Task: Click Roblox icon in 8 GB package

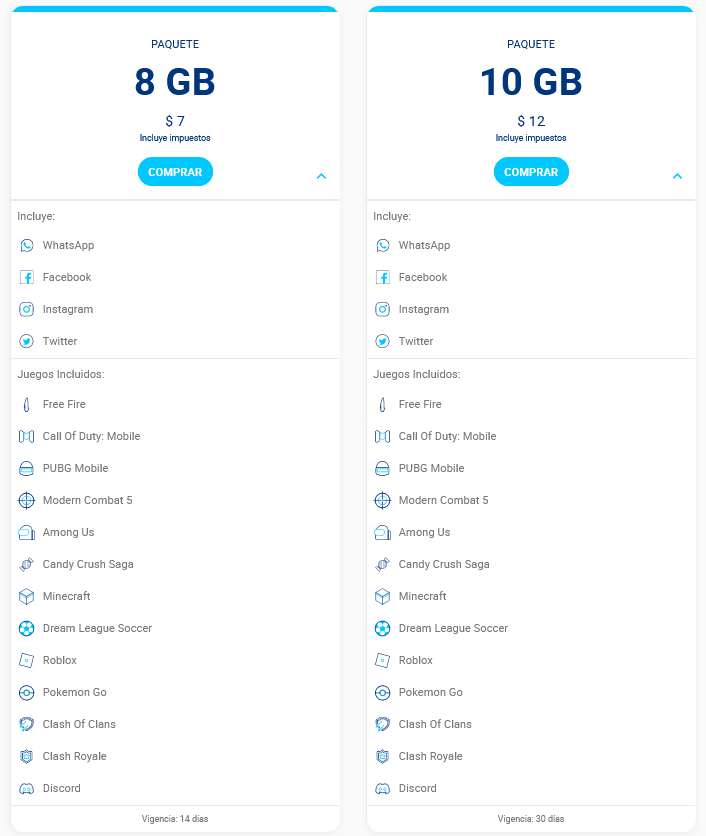Action: pos(27,660)
